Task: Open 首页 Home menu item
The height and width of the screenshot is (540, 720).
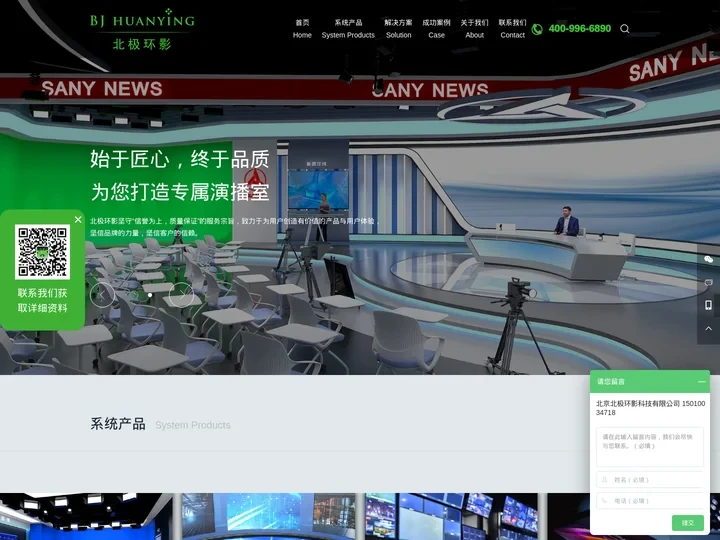Action: [302, 28]
